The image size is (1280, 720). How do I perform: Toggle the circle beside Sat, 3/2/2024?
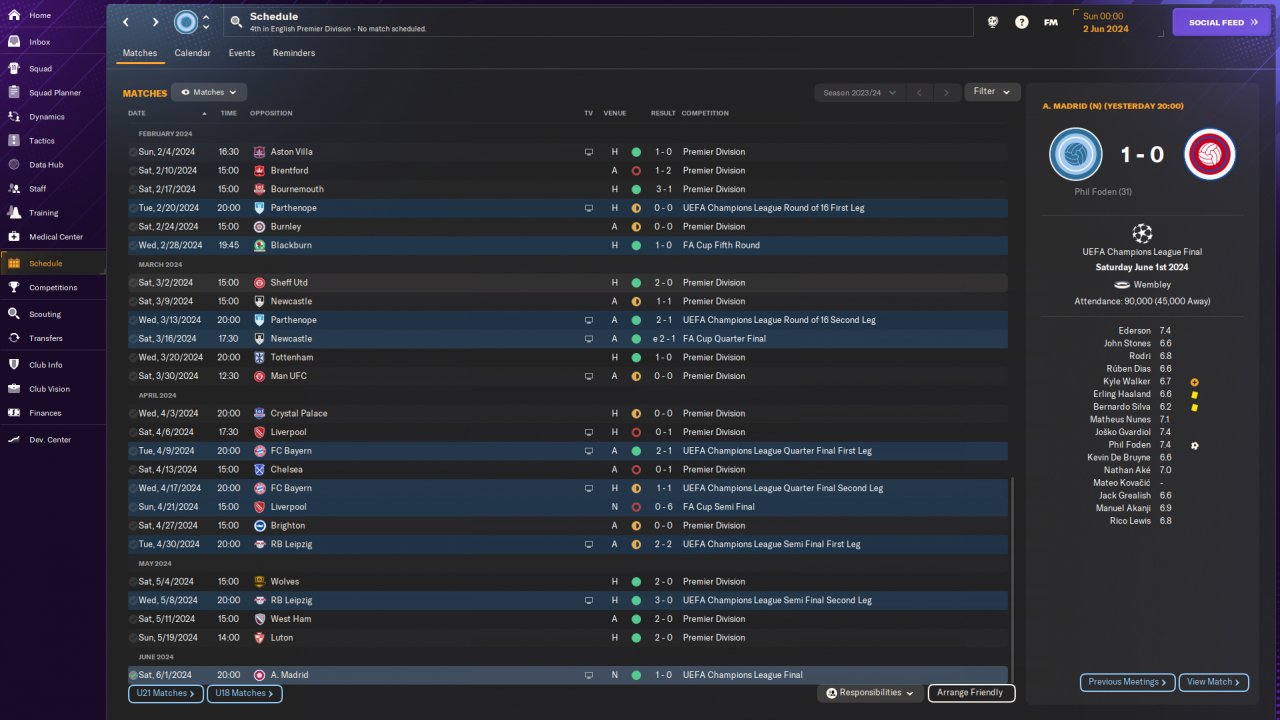(x=133, y=283)
